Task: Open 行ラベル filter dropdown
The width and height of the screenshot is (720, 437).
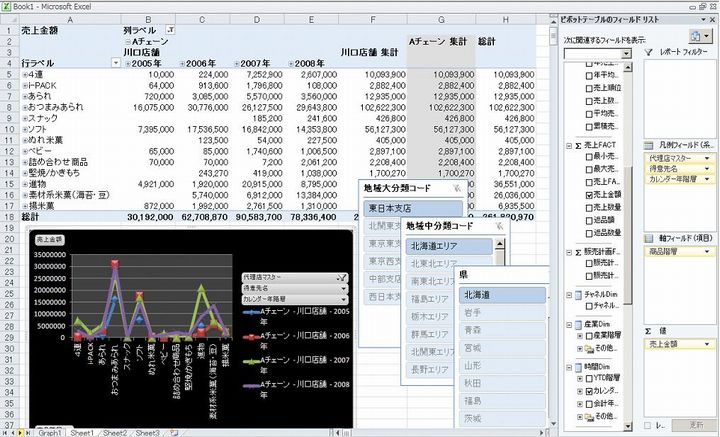Action: [116, 63]
